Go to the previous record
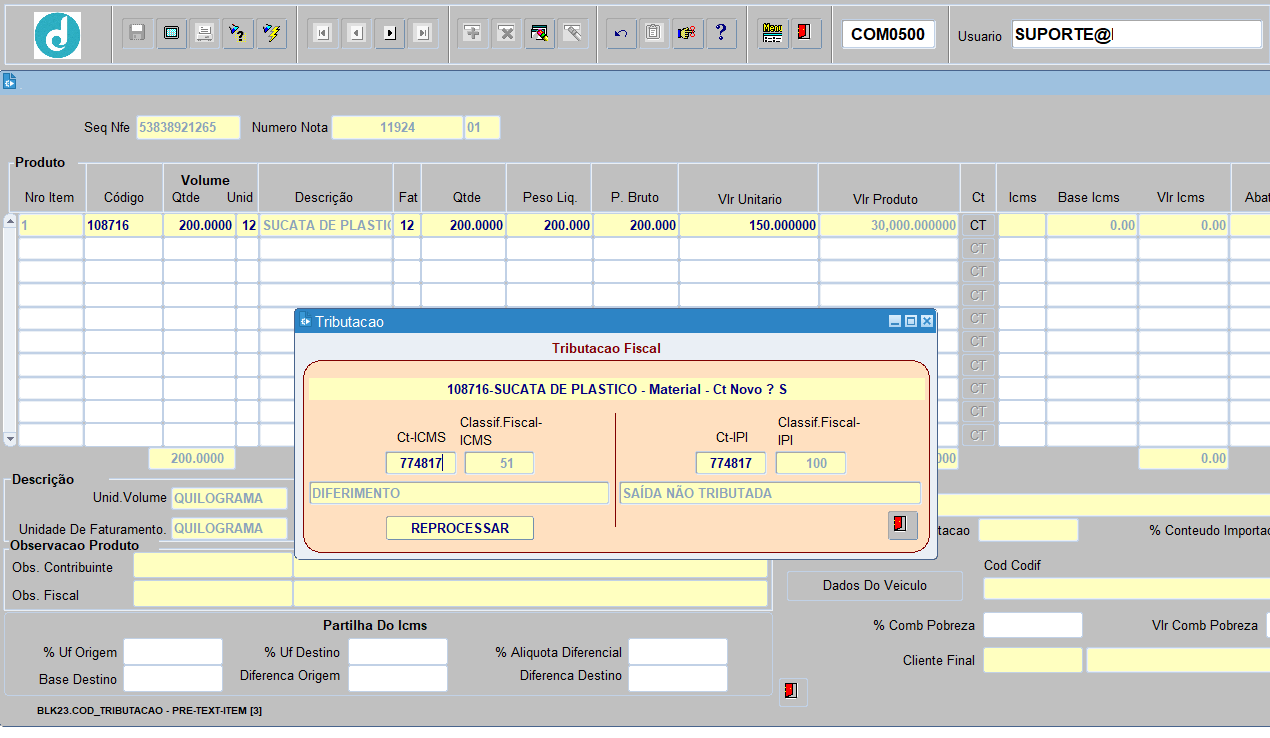The height and width of the screenshot is (738, 1270). coord(356,33)
